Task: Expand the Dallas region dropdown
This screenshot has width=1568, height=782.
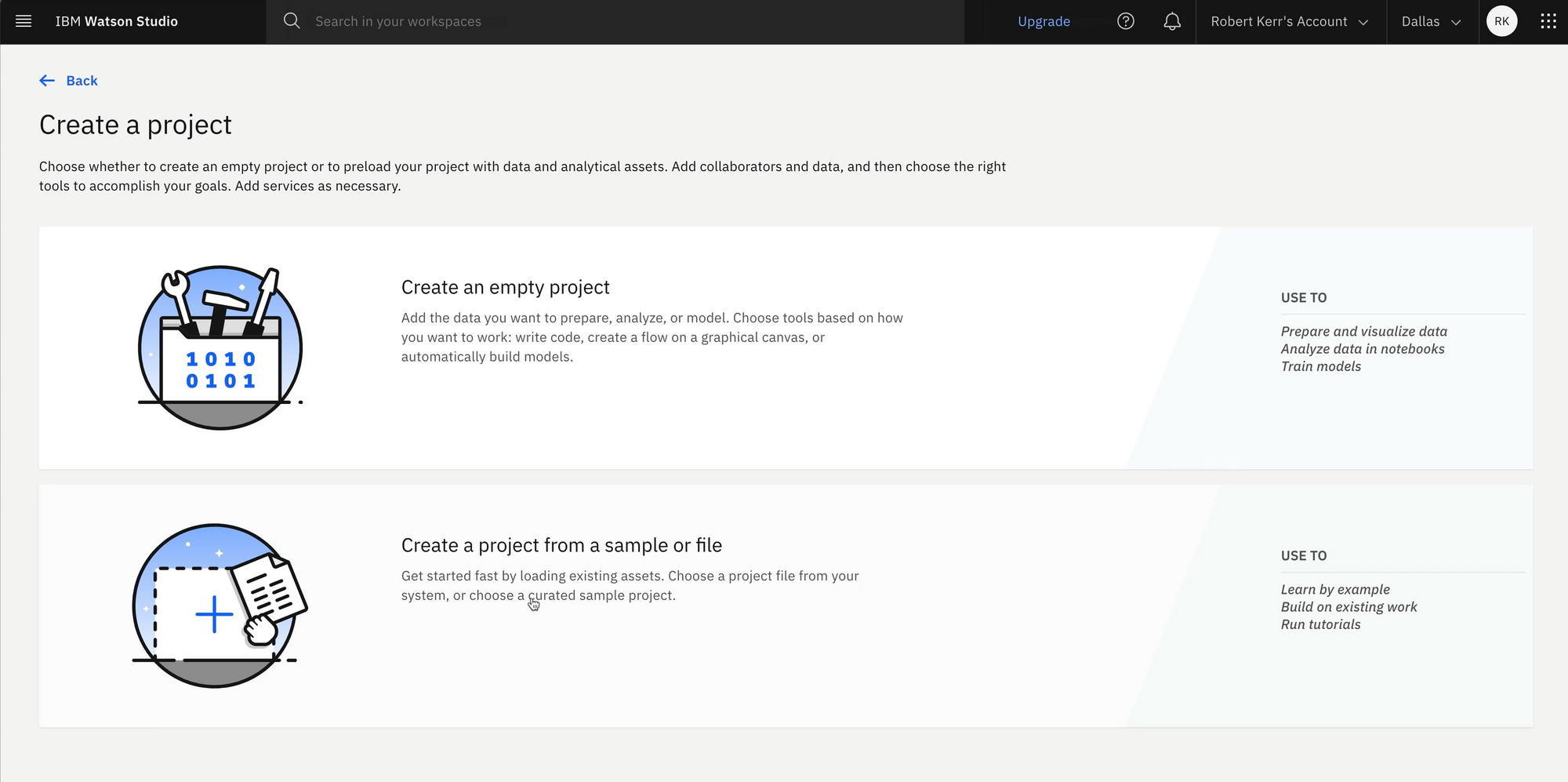Action: tap(1431, 21)
